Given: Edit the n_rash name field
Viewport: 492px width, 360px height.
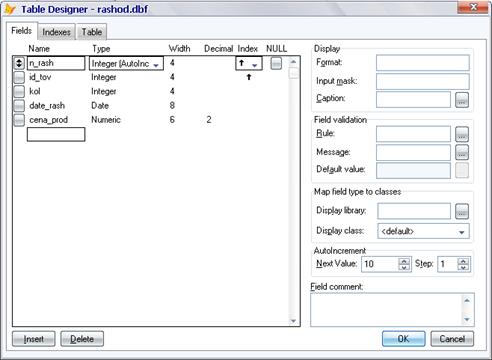Looking at the screenshot, I should 56,63.
